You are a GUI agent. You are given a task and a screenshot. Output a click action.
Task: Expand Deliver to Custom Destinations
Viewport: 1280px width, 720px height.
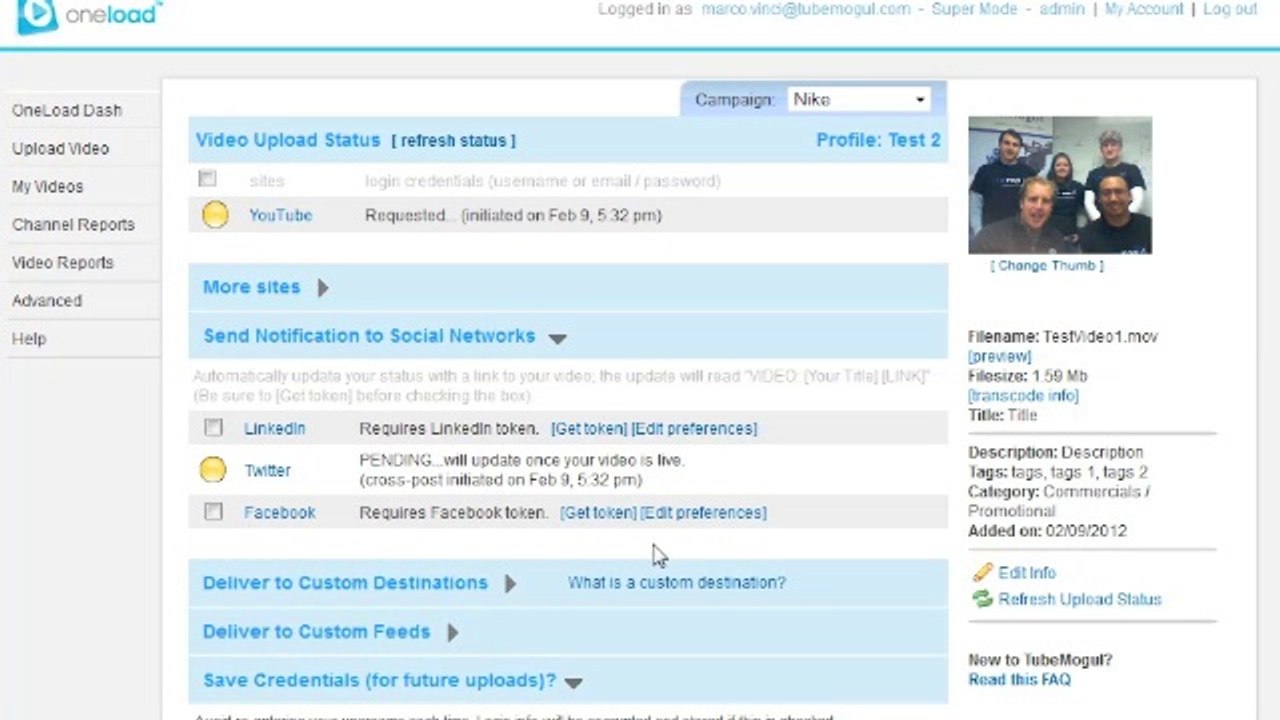tap(510, 583)
